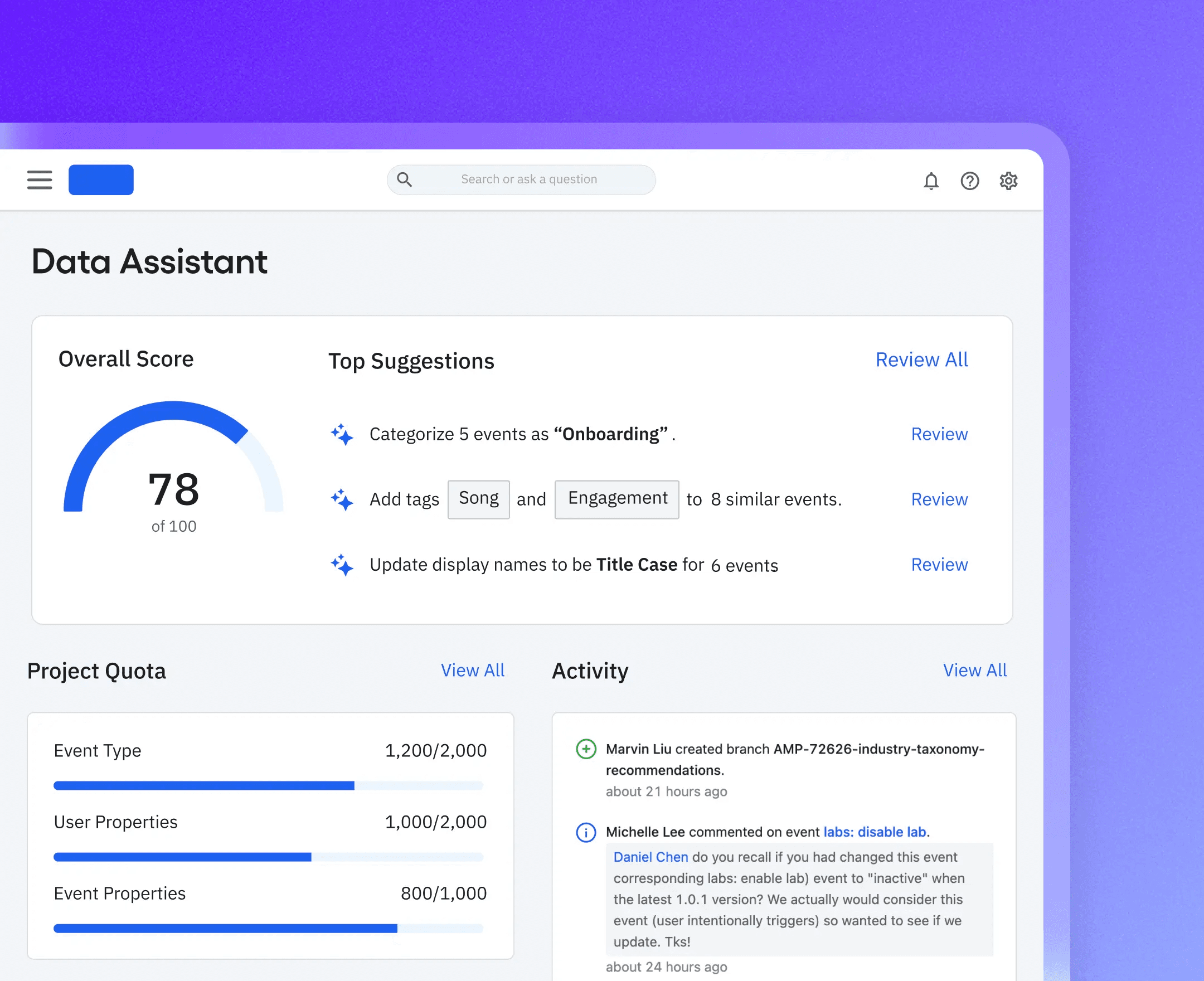Click the notifications bell icon
This screenshot has width=1204, height=981.
point(931,181)
